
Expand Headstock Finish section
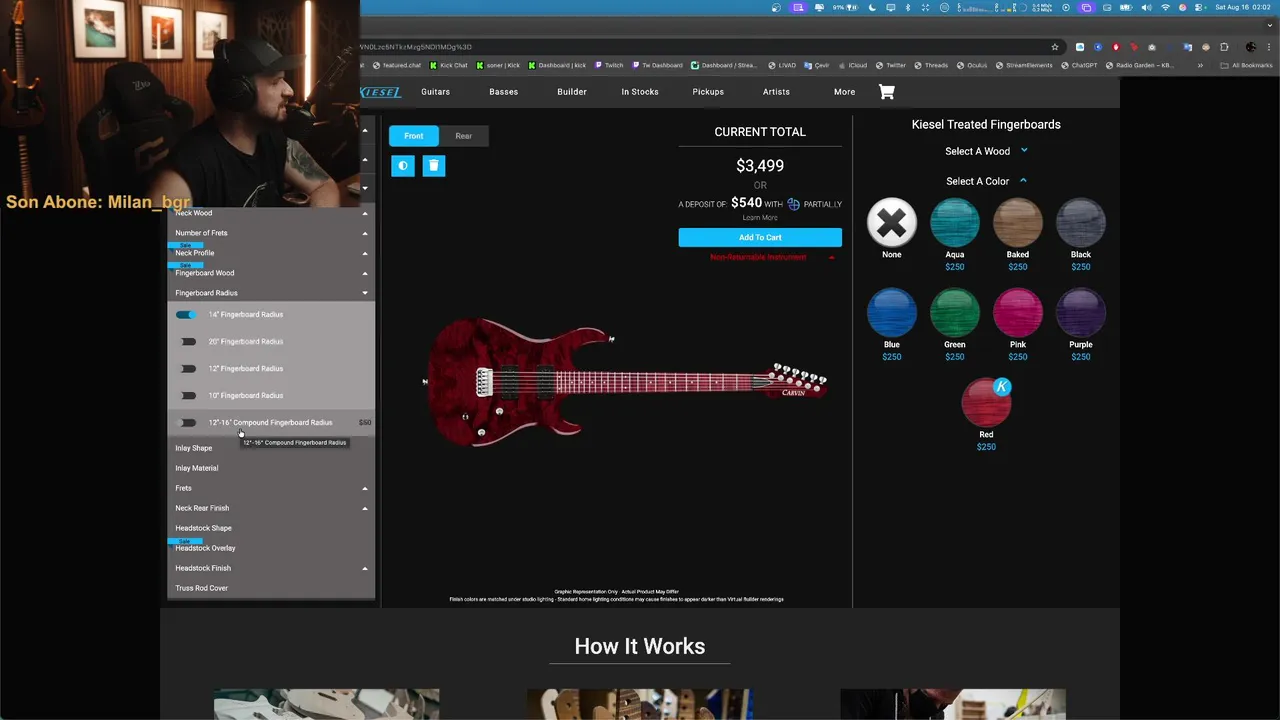[x=271, y=568]
